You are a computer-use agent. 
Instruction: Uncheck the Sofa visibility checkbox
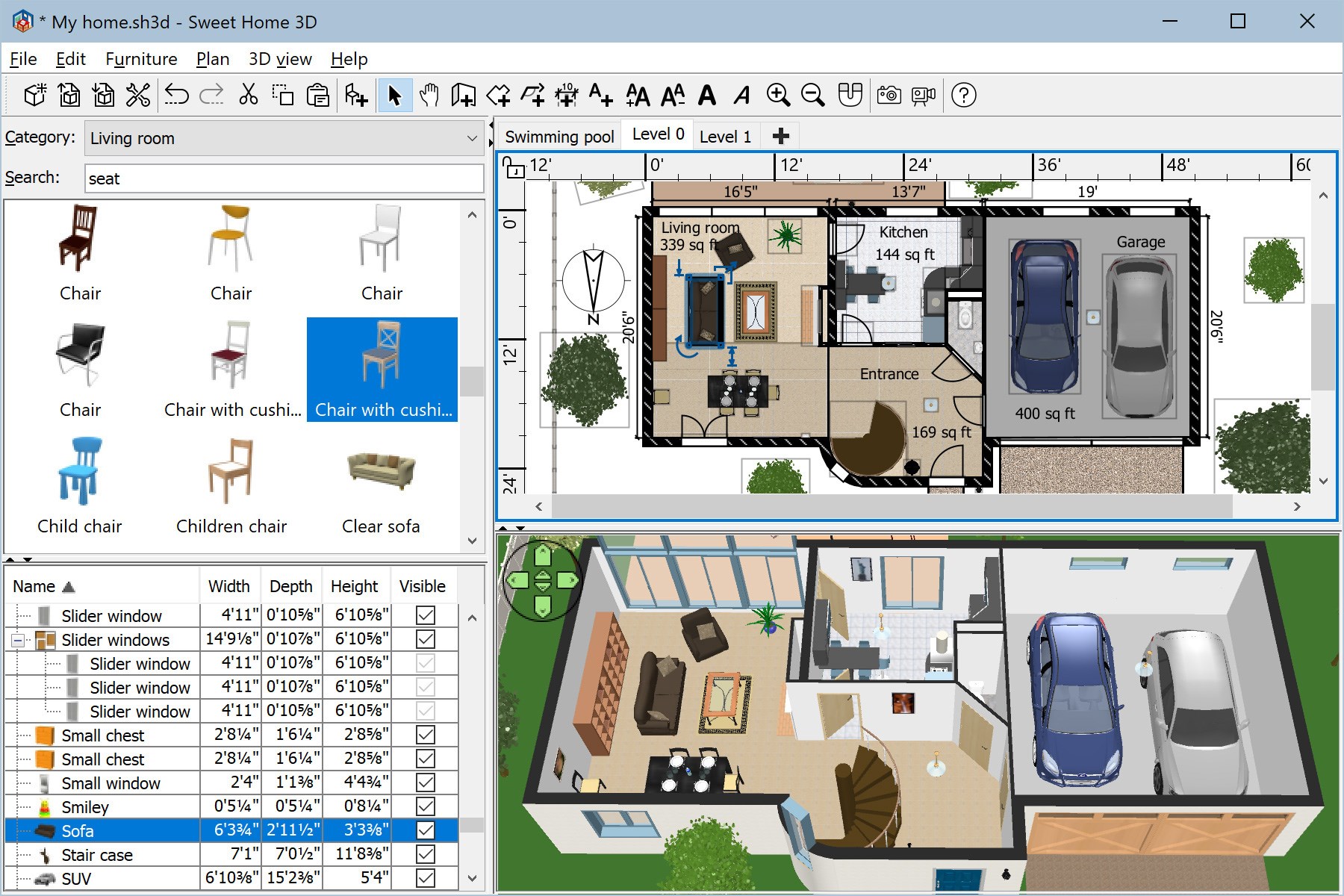coord(424,831)
